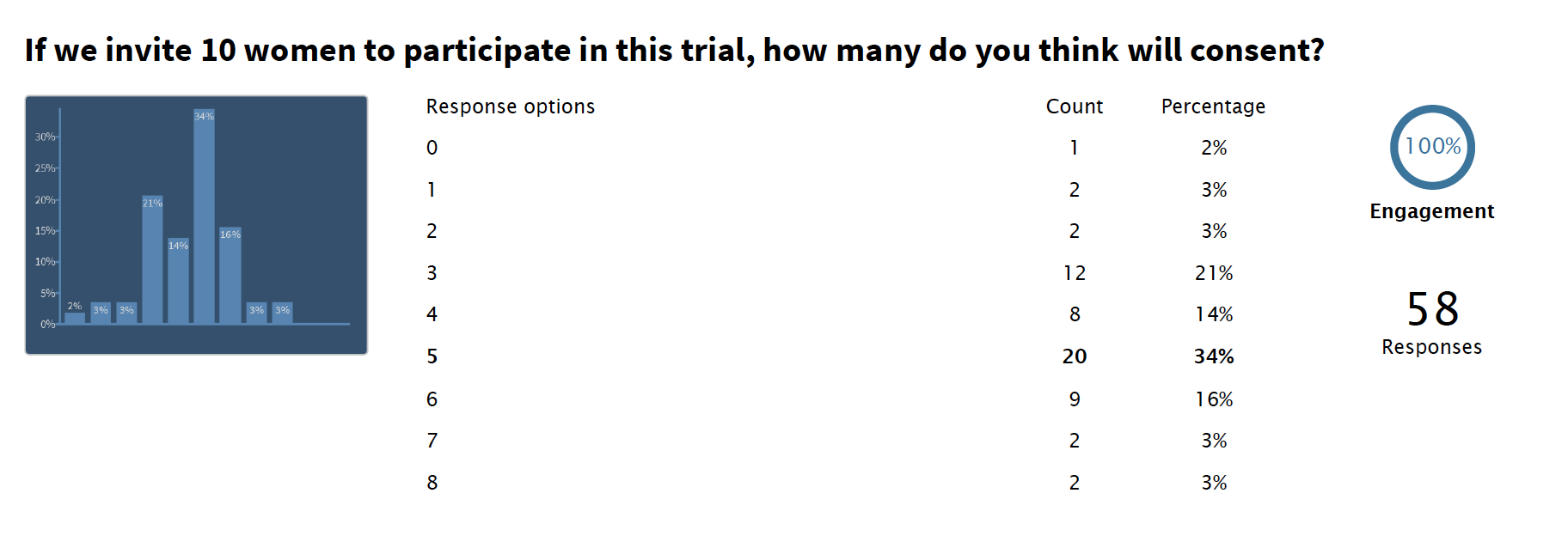1568x548 pixels.
Task: Click the bar chart thumbnail
Action: click(196, 225)
